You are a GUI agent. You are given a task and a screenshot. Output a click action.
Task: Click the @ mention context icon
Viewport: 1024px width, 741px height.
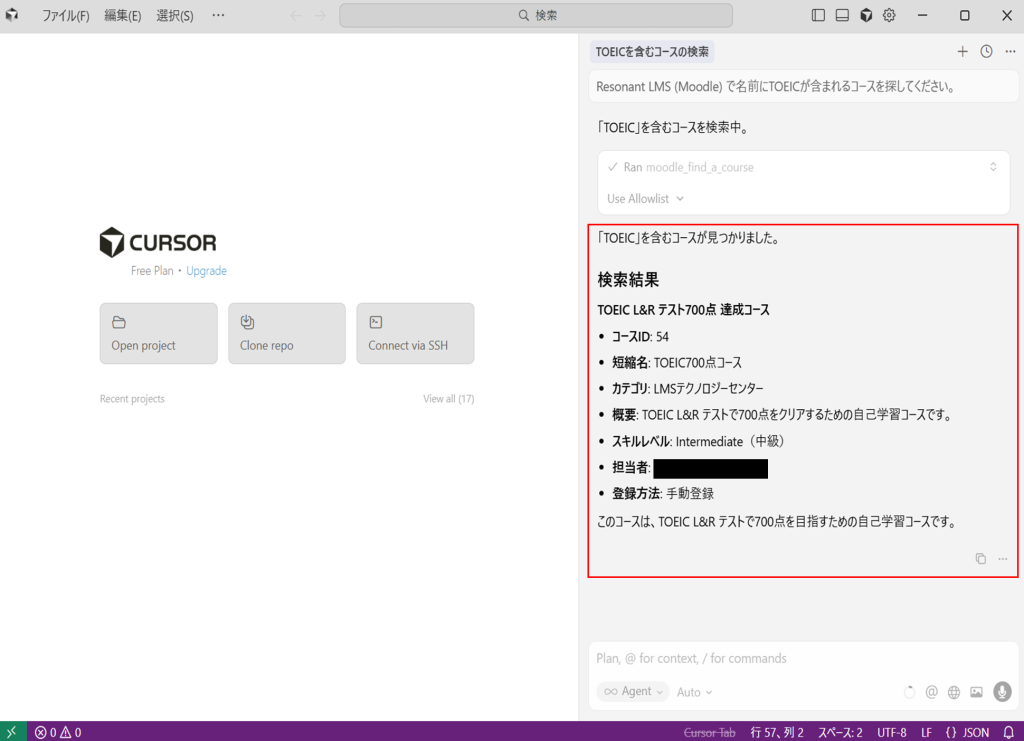point(931,692)
